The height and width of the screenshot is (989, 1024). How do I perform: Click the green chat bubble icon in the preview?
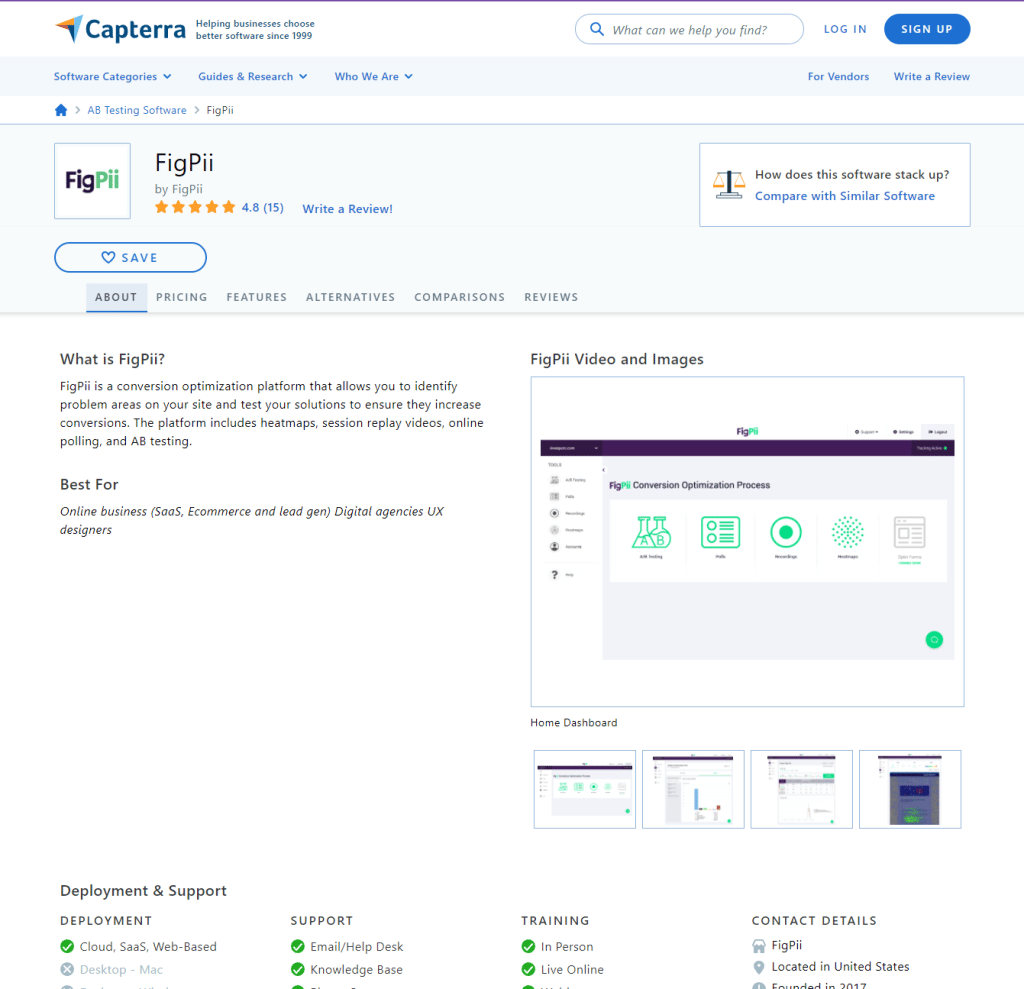(934, 640)
